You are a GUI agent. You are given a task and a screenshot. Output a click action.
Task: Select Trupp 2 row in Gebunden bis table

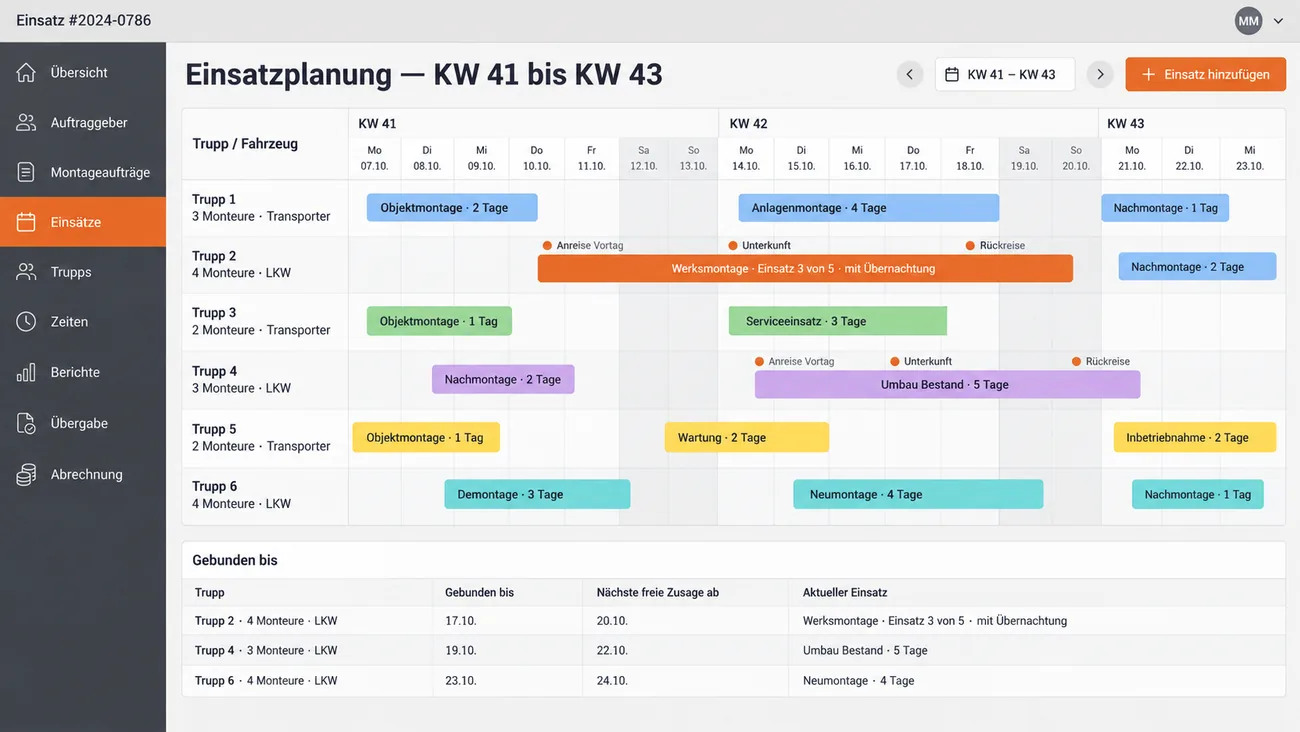733,621
